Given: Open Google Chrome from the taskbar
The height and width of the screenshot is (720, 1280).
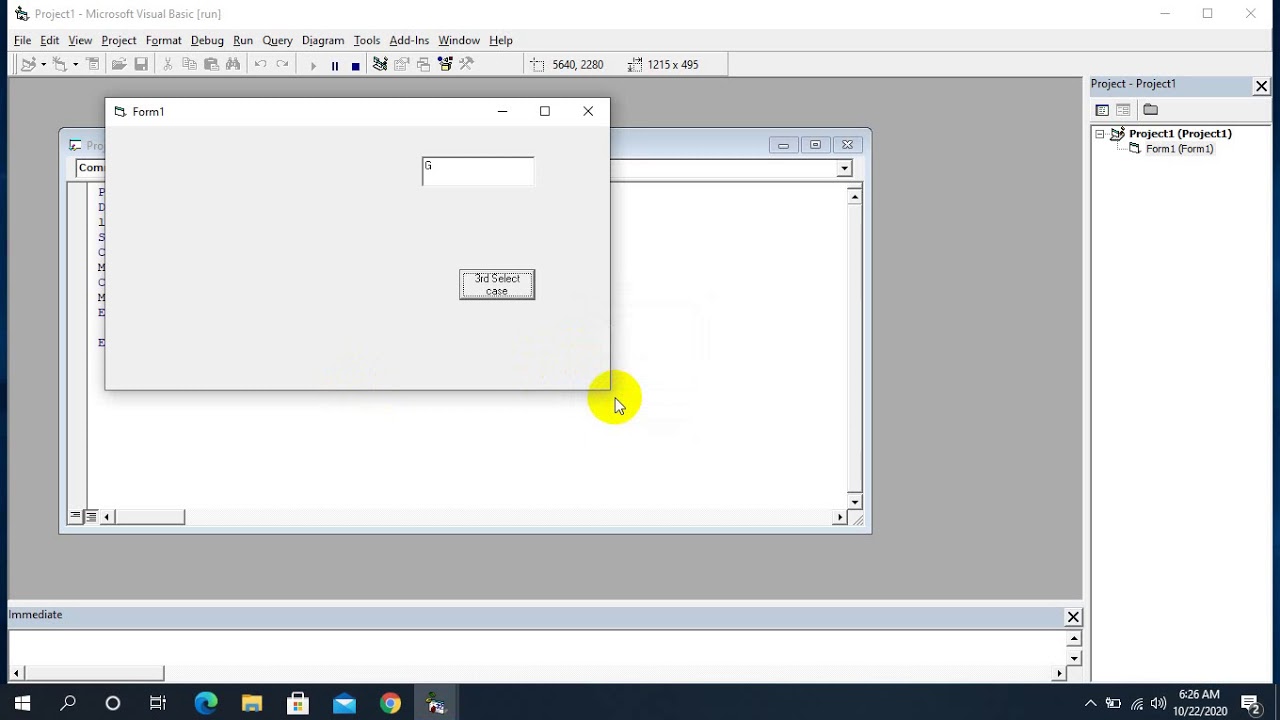Looking at the screenshot, I should [390, 703].
